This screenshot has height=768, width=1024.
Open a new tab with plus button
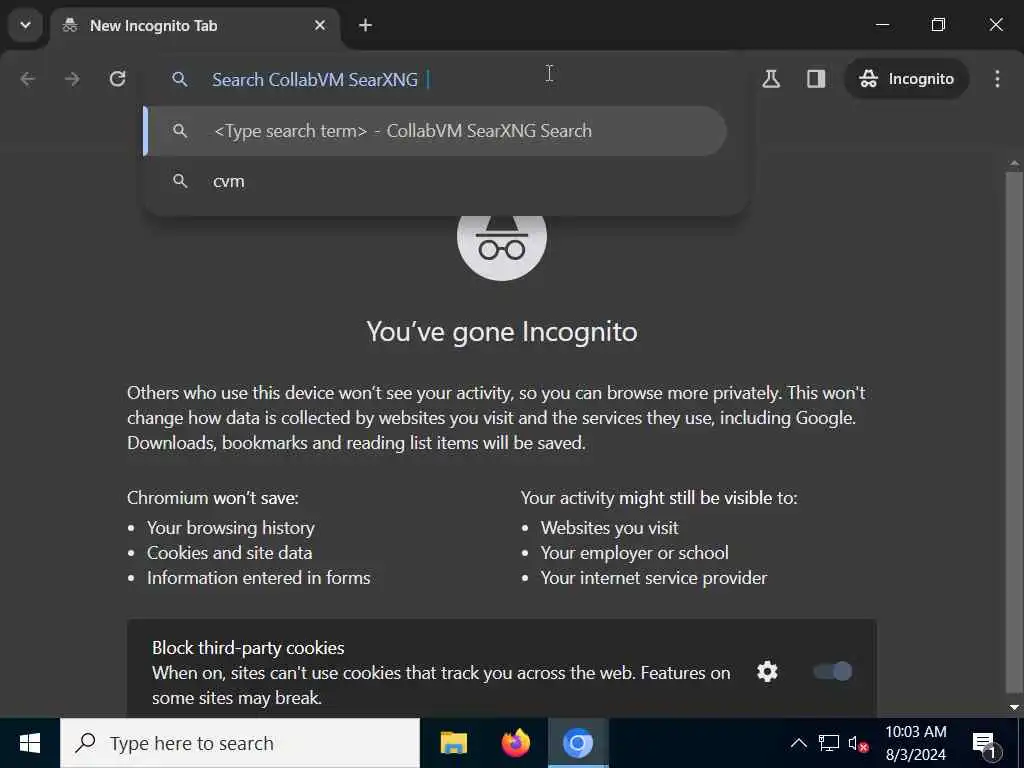366,25
